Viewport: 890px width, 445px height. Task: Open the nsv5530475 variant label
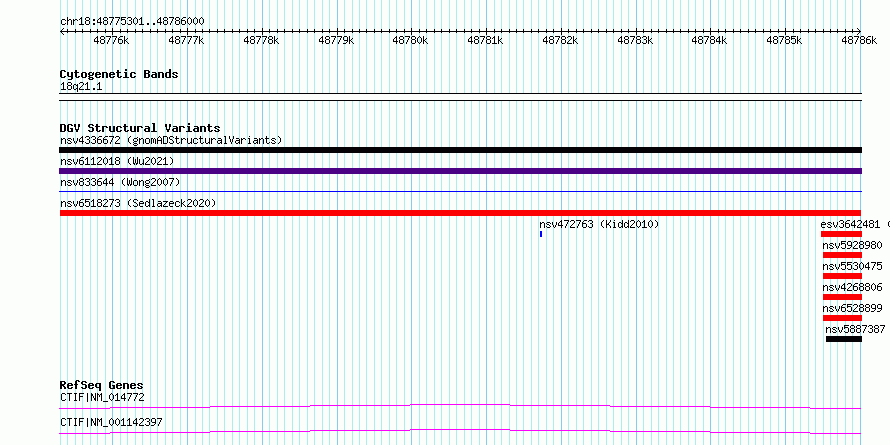tap(853, 266)
